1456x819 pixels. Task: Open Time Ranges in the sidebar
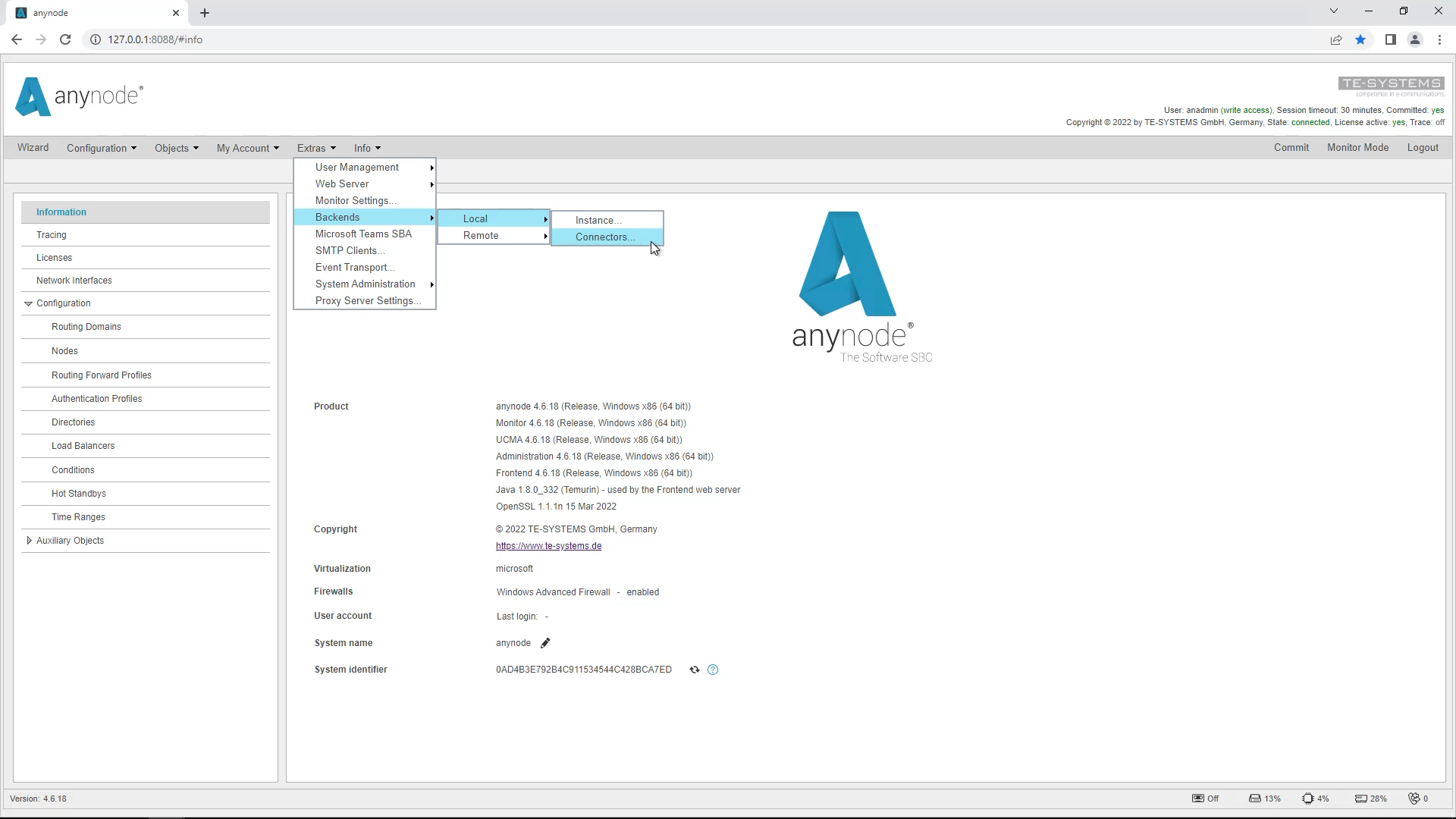pyautogui.click(x=146, y=517)
